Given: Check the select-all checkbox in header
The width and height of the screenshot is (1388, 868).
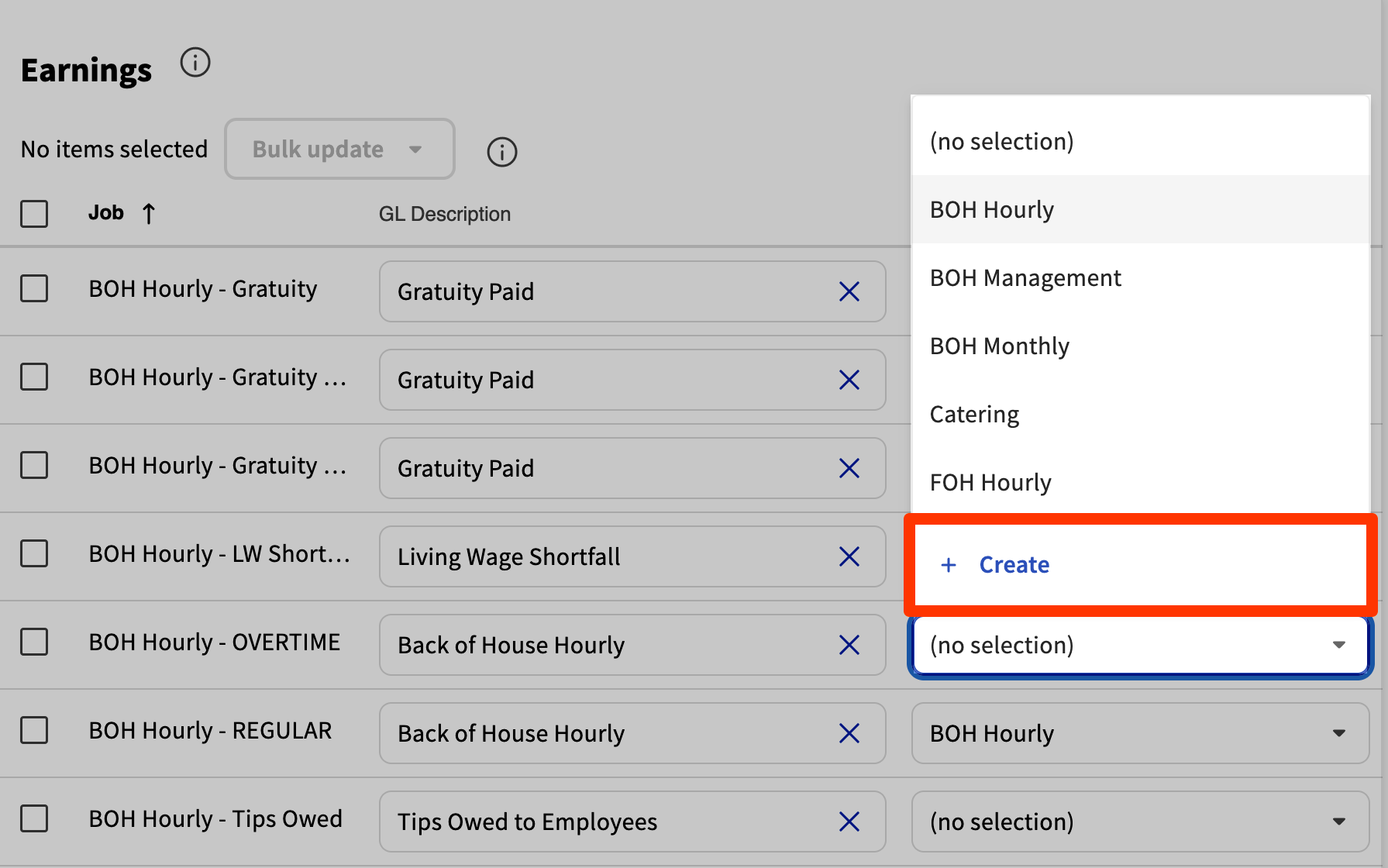Looking at the screenshot, I should (34, 214).
